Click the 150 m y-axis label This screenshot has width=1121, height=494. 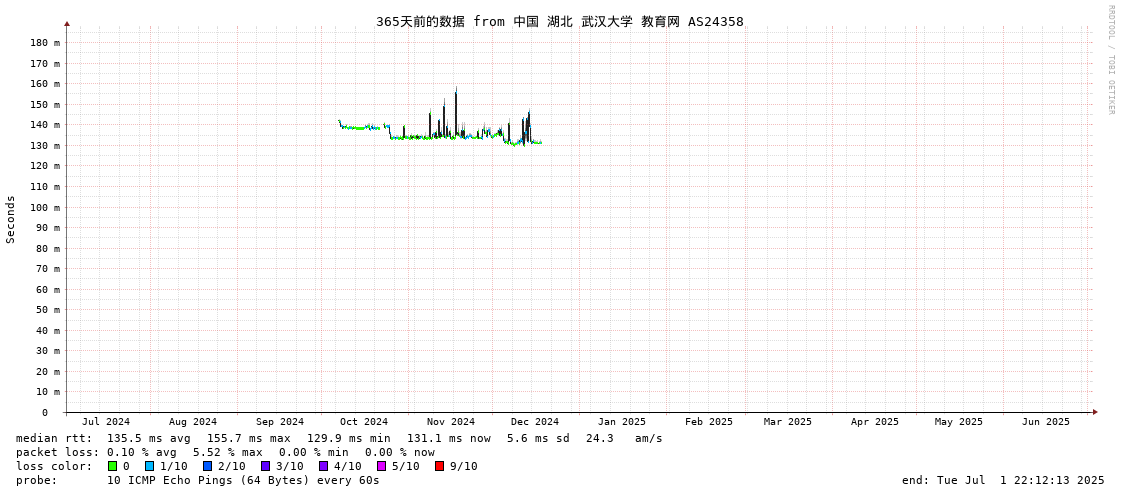click(45, 104)
